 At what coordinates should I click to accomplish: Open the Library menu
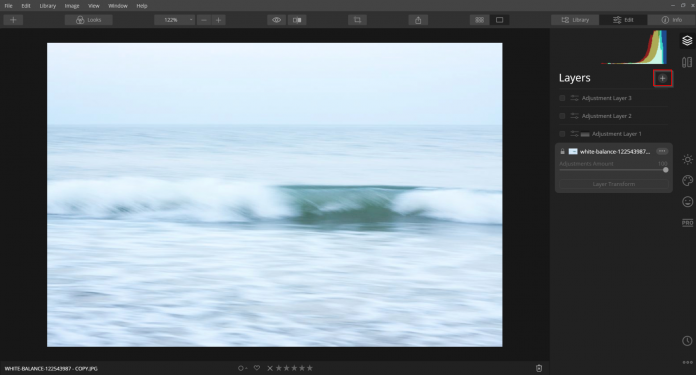pos(47,6)
